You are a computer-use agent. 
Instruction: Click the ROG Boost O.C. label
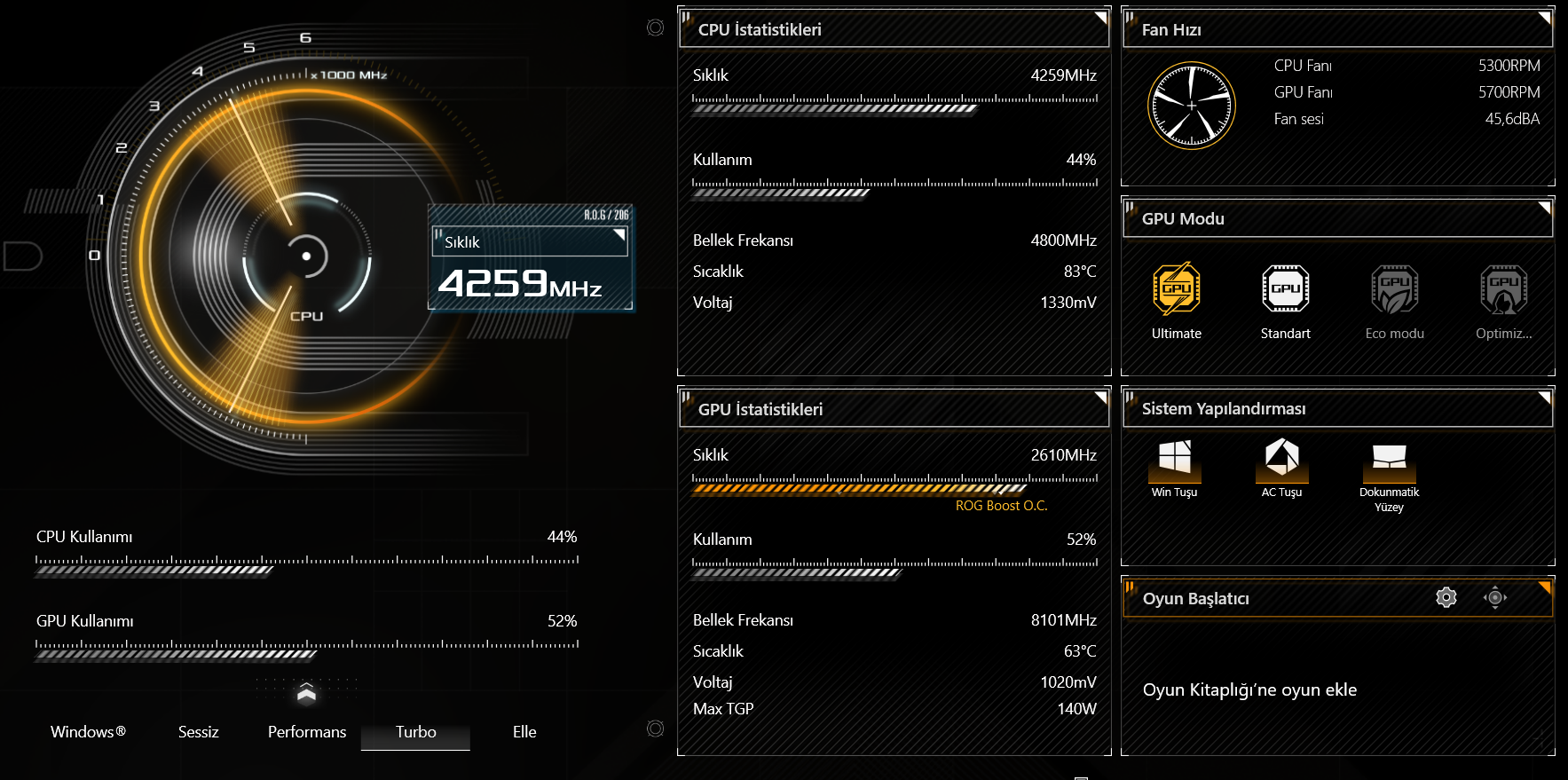coord(1001,506)
